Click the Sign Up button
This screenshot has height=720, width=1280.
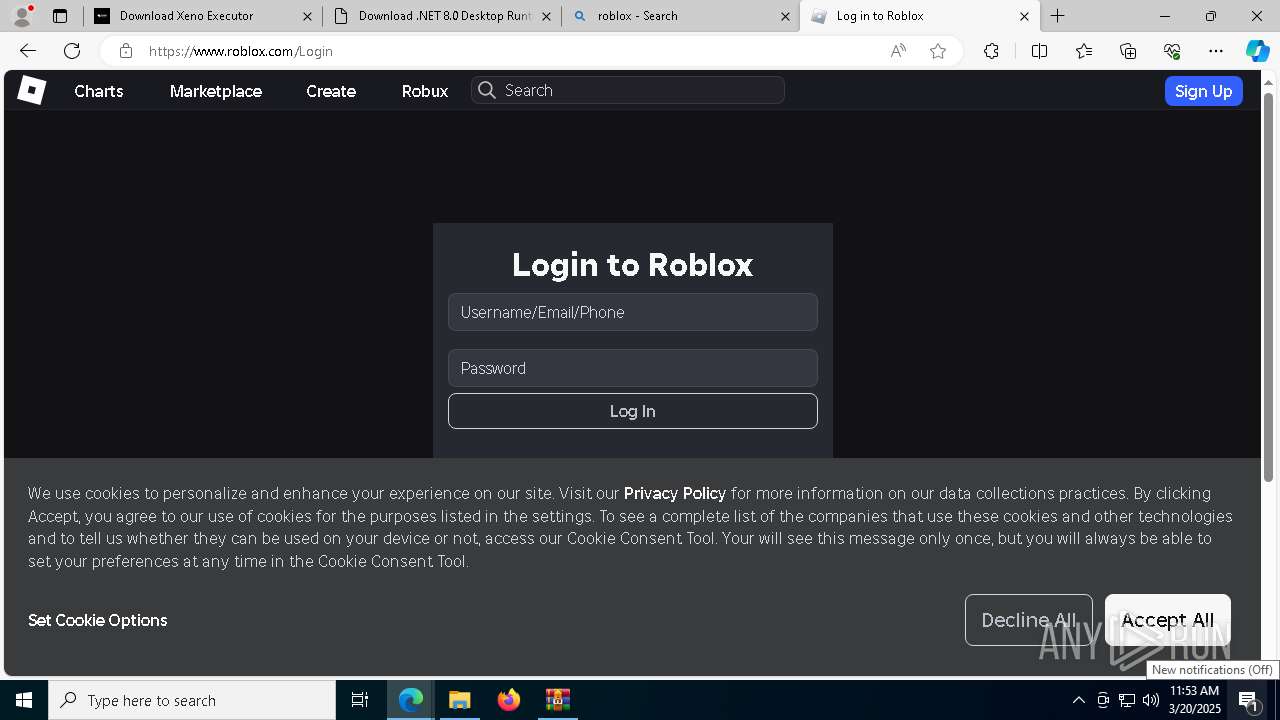tap(1204, 91)
